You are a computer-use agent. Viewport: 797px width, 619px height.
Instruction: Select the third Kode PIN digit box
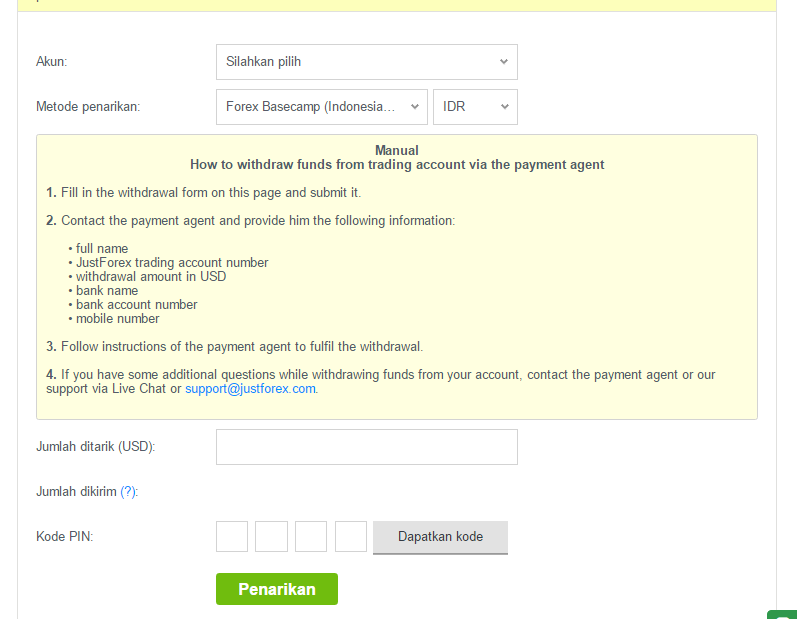point(311,536)
